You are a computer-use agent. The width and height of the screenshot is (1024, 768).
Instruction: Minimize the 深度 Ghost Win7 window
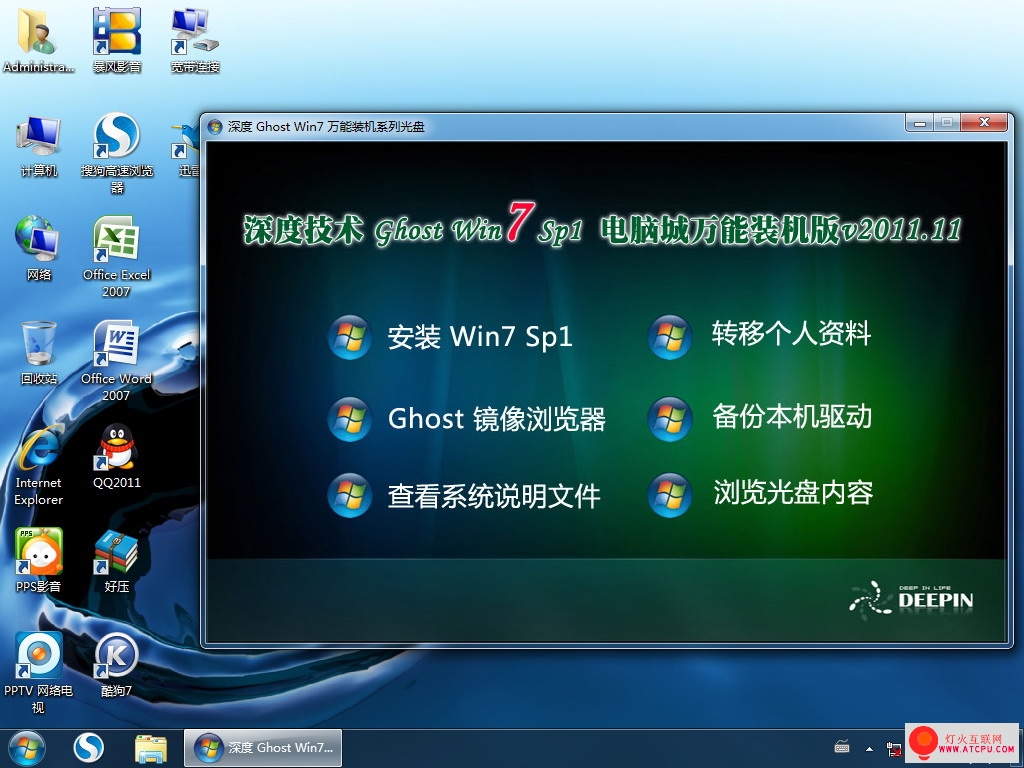tap(920, 123)
